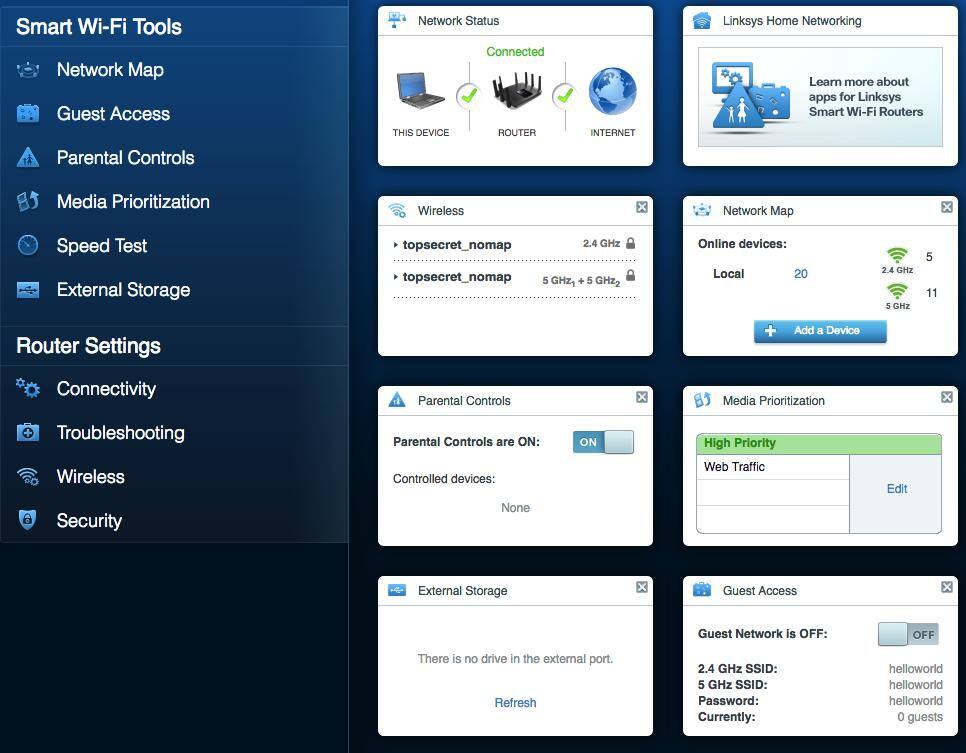Click the Guest Access briefcase icon in sidebar
The height and width of the screenshot is (753, 966).
(x=28, y=114)
